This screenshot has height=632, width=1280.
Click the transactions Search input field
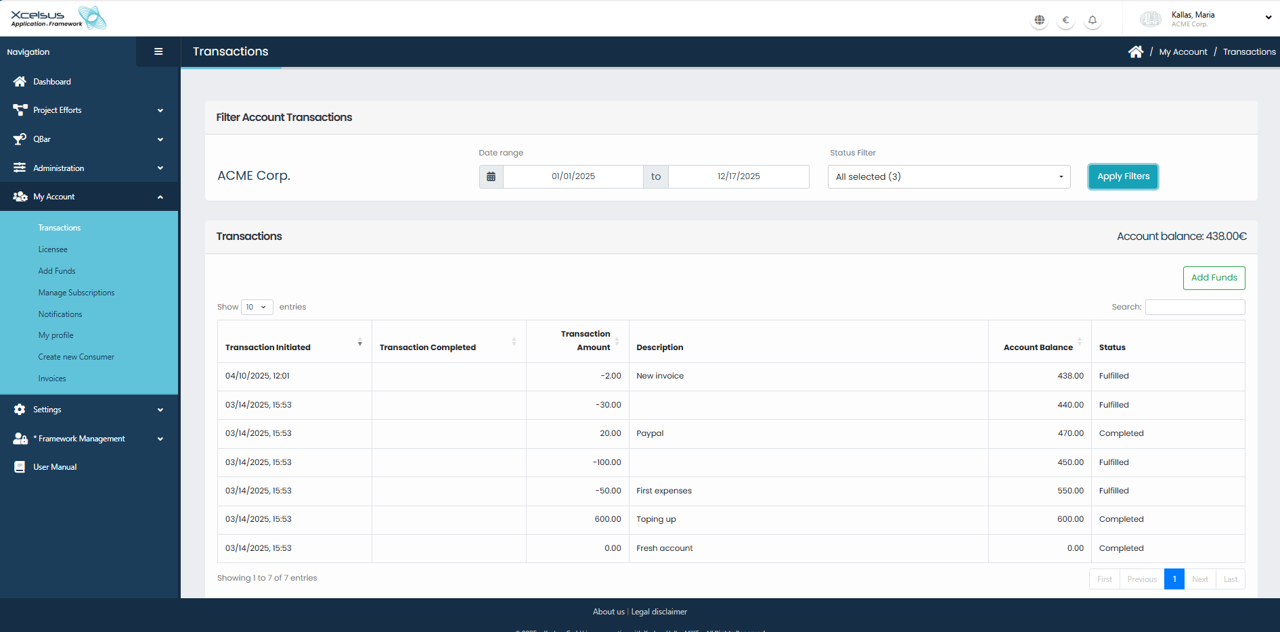(x=1194, y=307)
